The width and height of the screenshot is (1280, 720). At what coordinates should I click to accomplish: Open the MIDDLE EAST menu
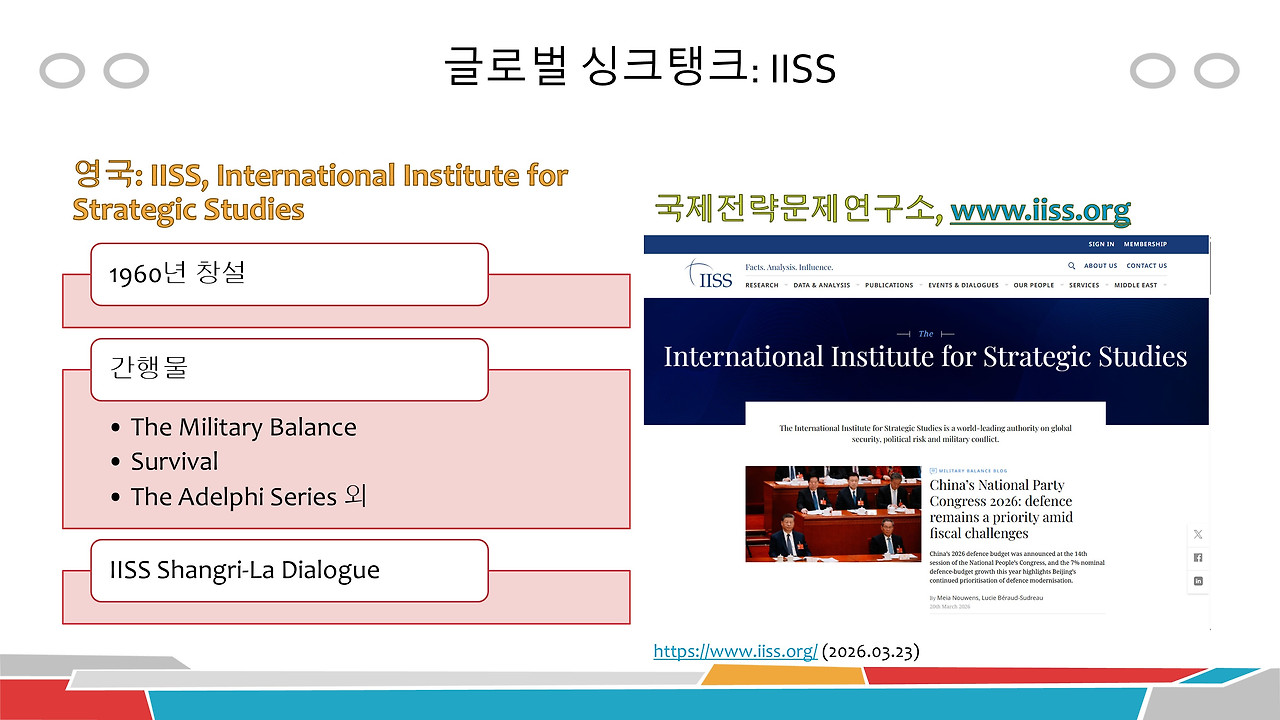coord(1134,284)
